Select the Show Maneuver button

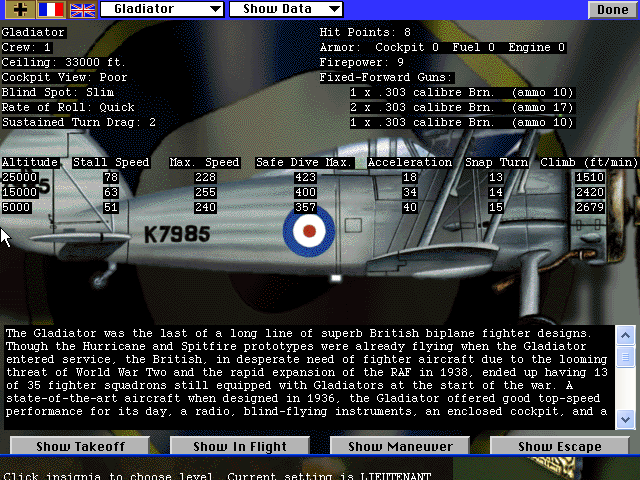pyautogui.click(x=401, y=446)
